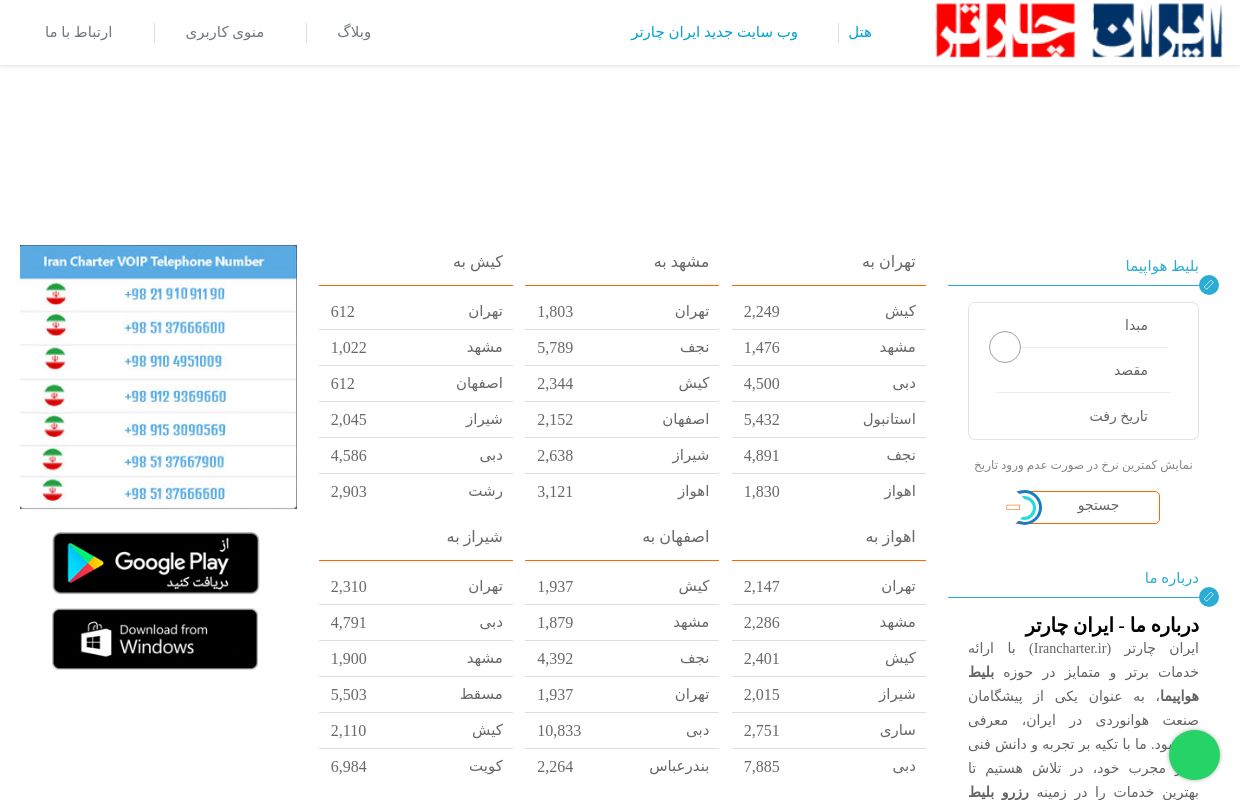Select کیش به تهران 612 route
The width and height of the screenshot is (1240, 800).
[416, 312]
